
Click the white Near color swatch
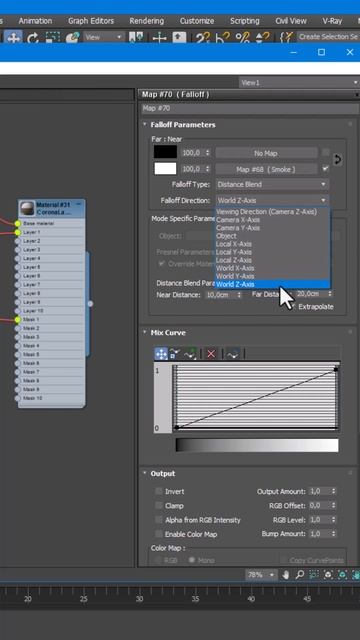tap(165, 169)
